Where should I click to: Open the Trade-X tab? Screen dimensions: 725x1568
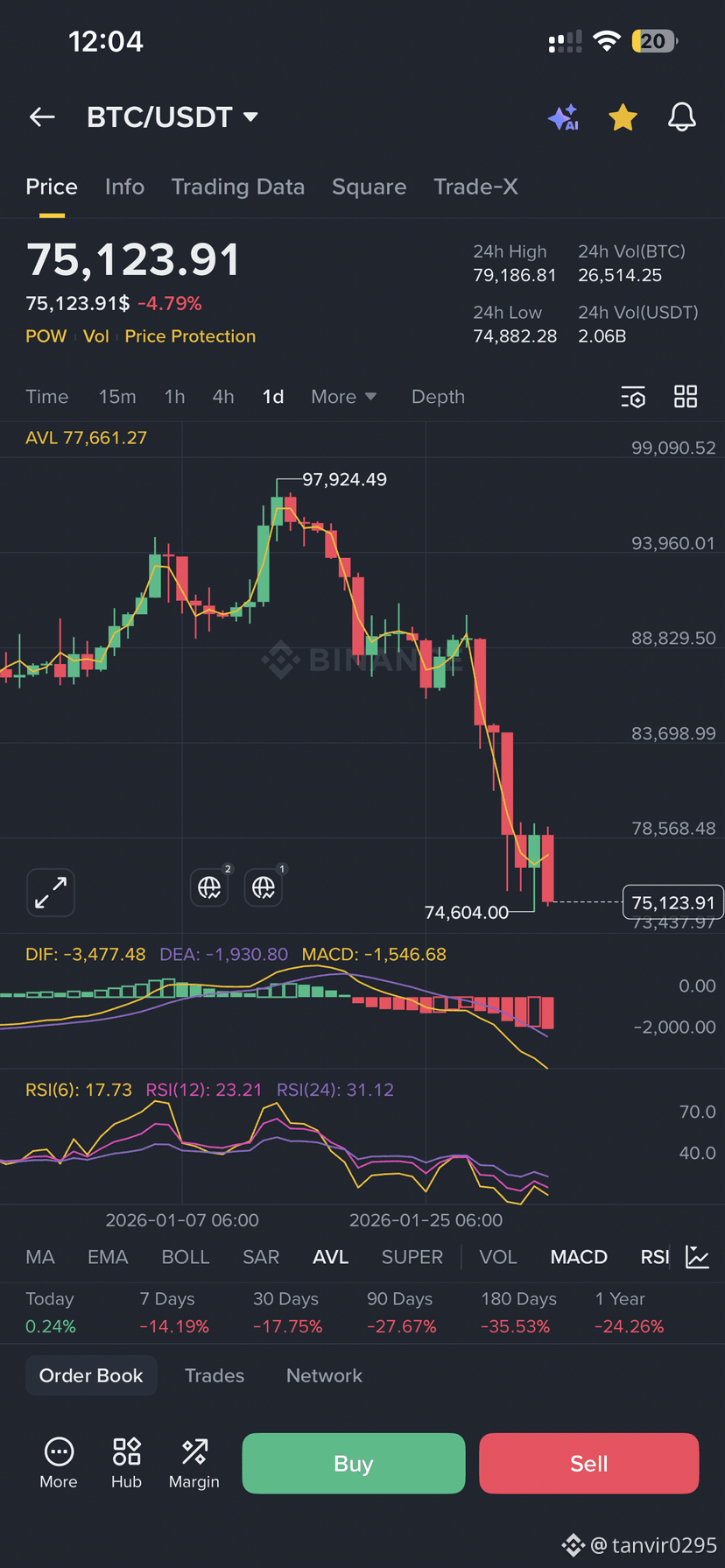pyautogui.click(x=475, y=187)
